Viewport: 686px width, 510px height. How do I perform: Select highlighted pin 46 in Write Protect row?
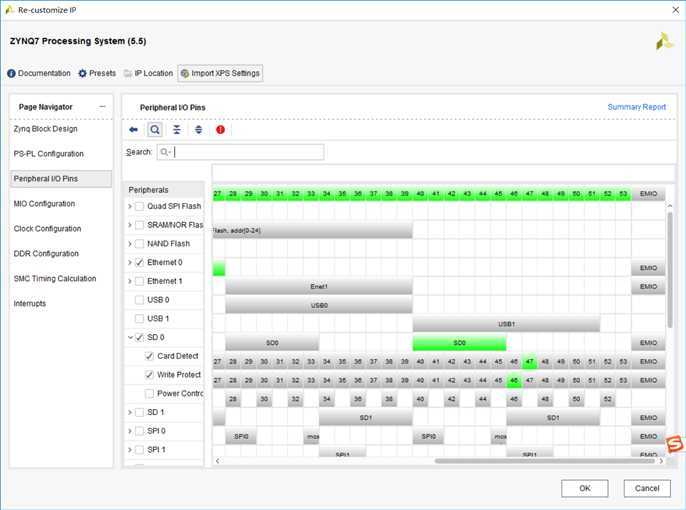coord(514,381)
